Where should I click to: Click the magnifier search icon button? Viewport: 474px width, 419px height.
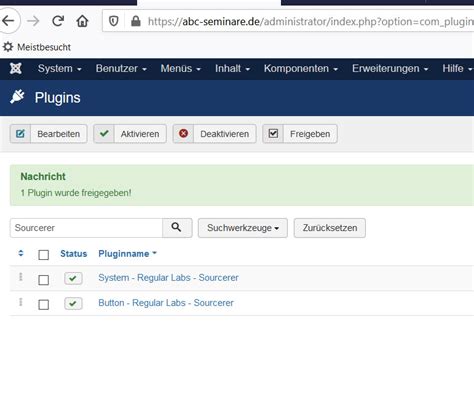[177, 228]
